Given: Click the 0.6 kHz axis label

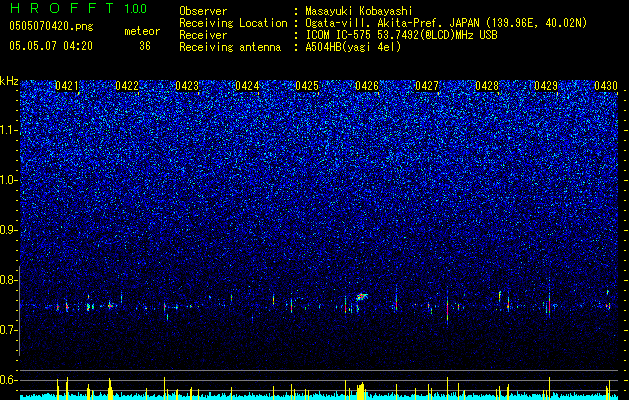Looking at the screenshot, I should click(9, 380).
